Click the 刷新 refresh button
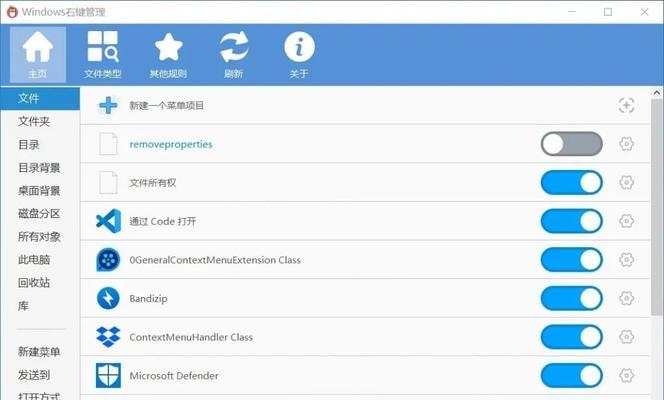This screenshot has height=400, width=664. [x=233, y=55]
